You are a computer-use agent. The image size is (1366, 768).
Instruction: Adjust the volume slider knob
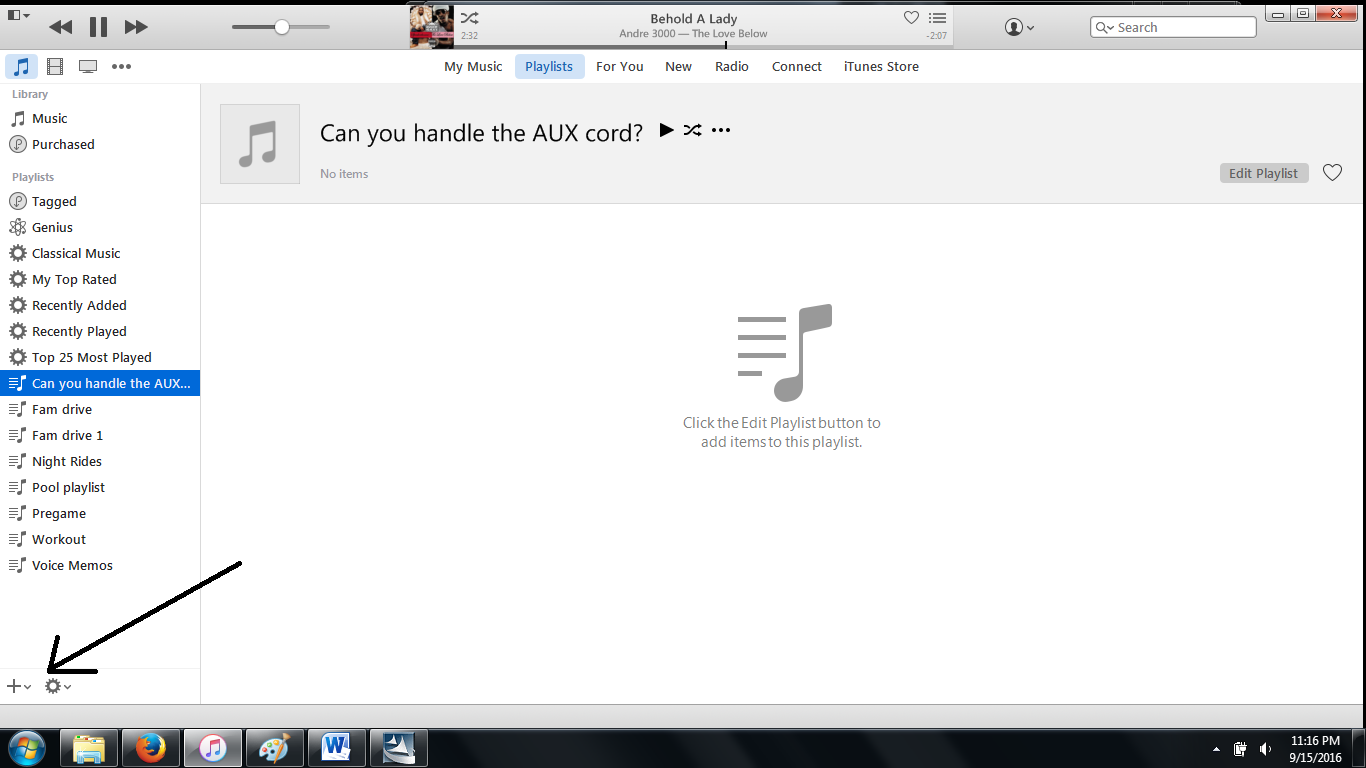pos(282,27)
